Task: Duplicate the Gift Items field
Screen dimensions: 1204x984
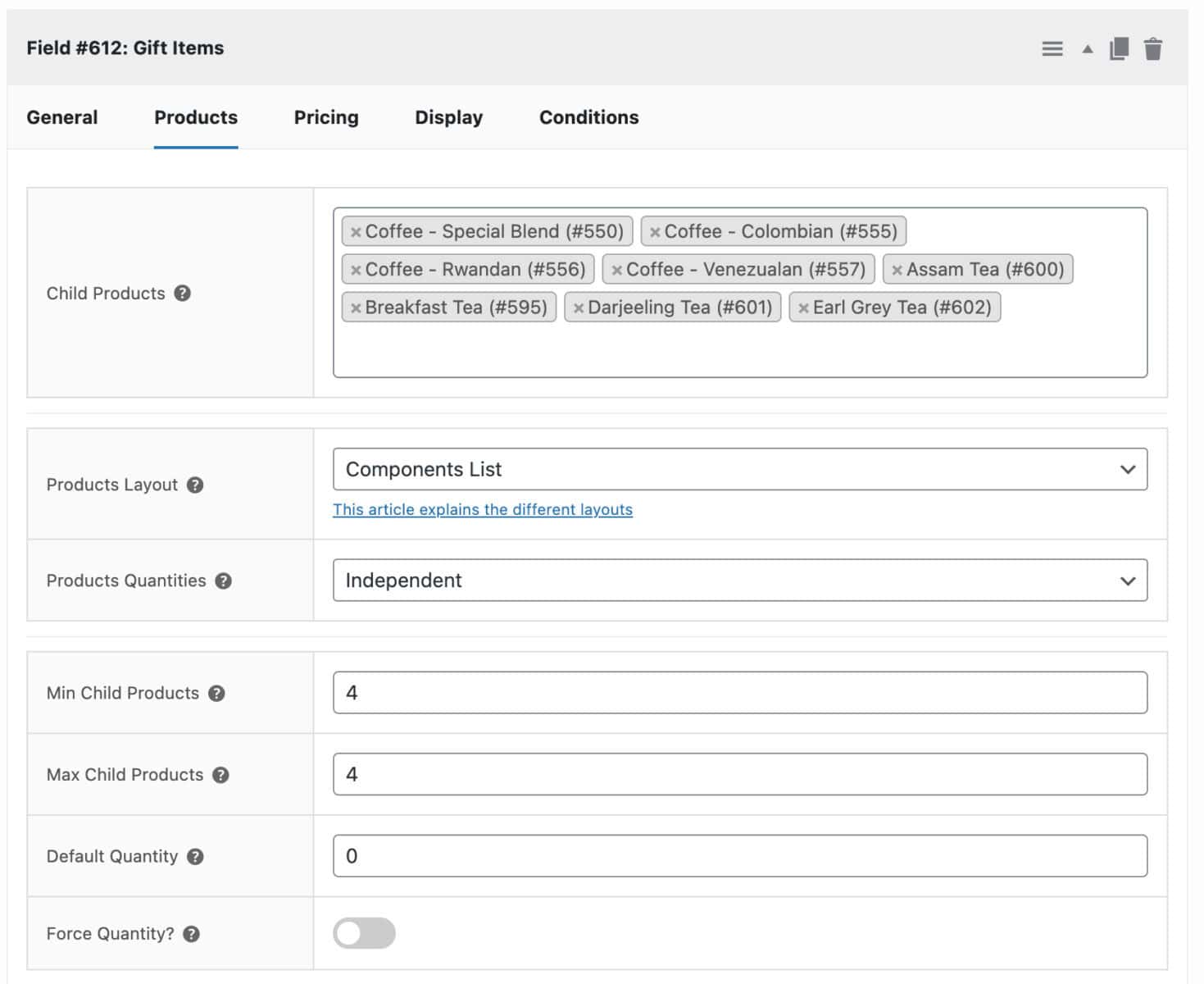Action: coord(1119,49)
